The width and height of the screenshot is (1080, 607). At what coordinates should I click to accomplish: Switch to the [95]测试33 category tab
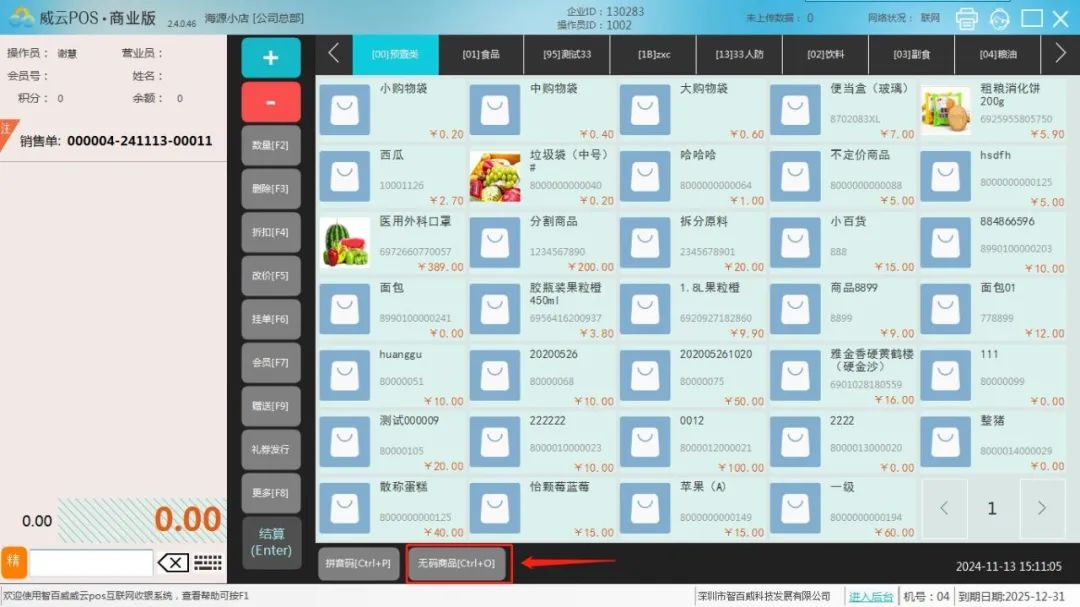tap(567, 54)
